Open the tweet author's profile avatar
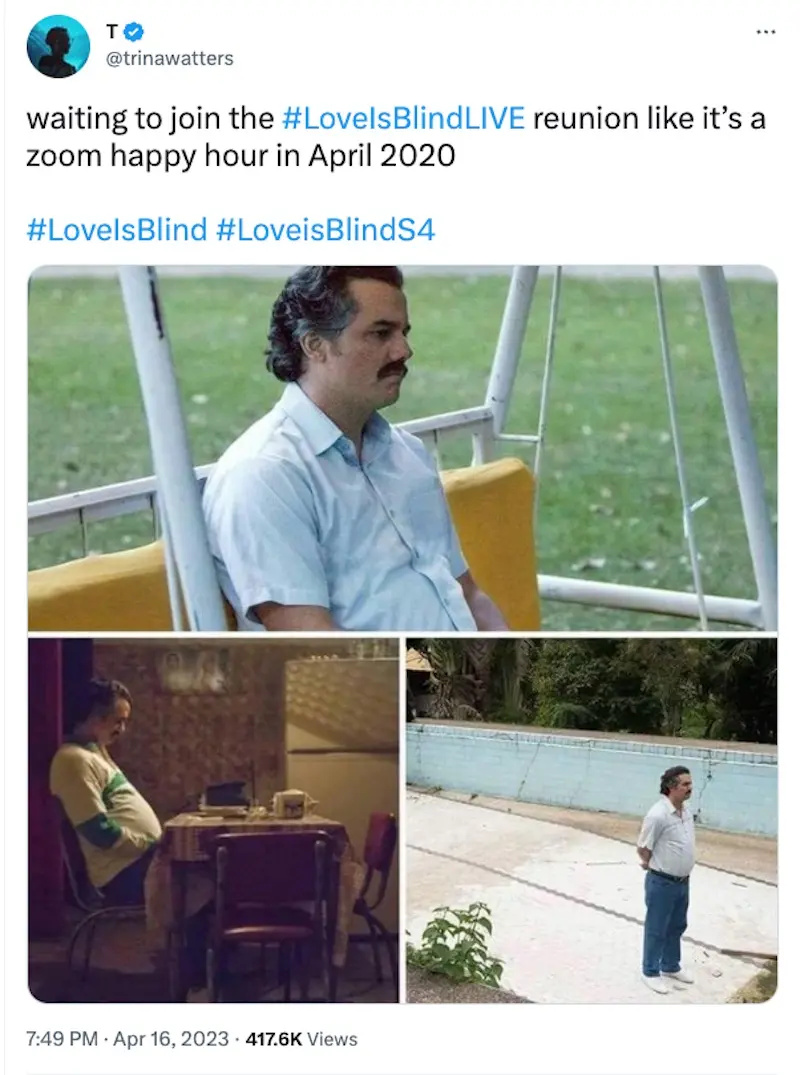Image resolution: width=800 pixels, height=1075 pixels. coord(58,47)
